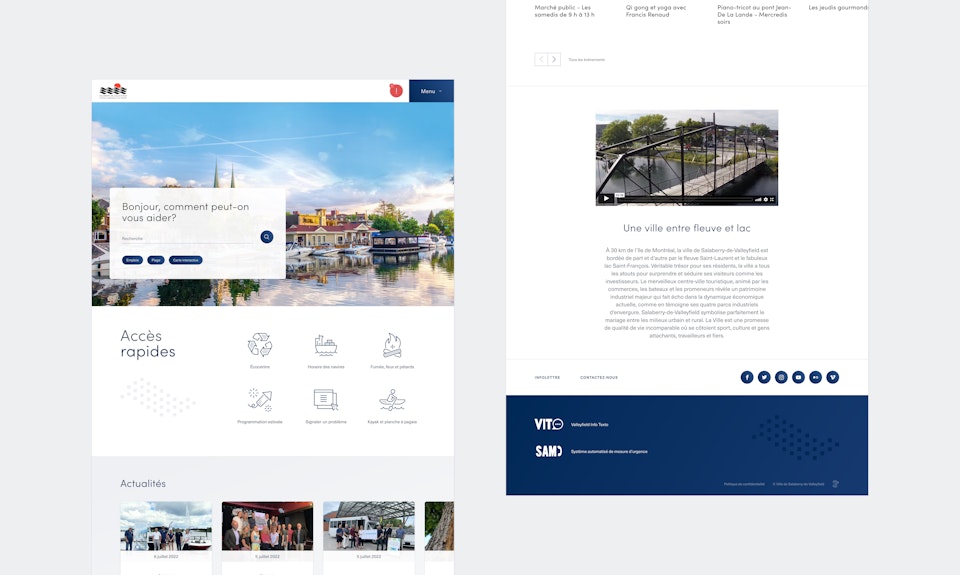Open the Menu dropdown in header
Image resolution: width=960 pixels, height=575 pixels.
tap(431, 91)
